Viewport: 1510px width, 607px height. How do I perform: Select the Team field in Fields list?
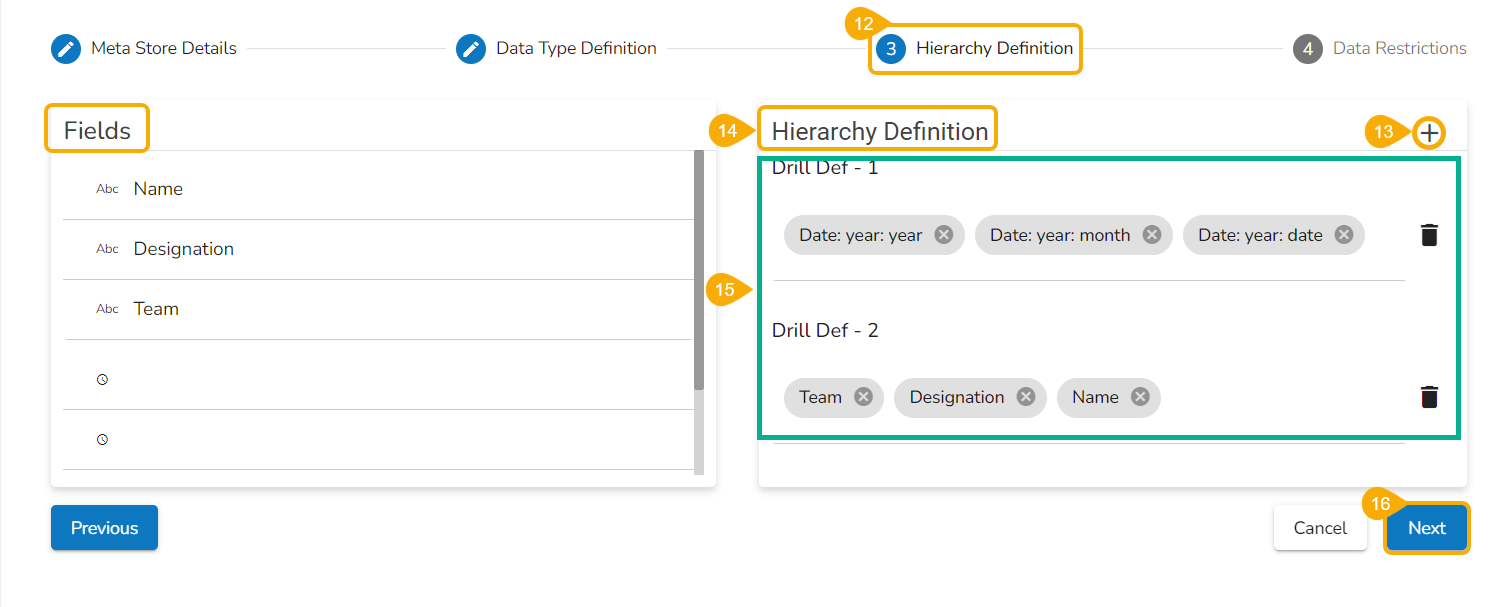pos(156,309)
